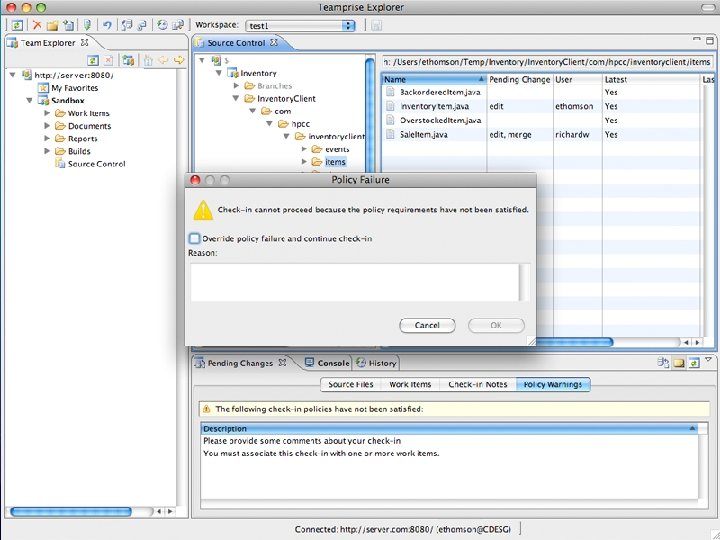
Task: Click the yellow warning triangle in Policy Failure
Action: tap(202, 210)
